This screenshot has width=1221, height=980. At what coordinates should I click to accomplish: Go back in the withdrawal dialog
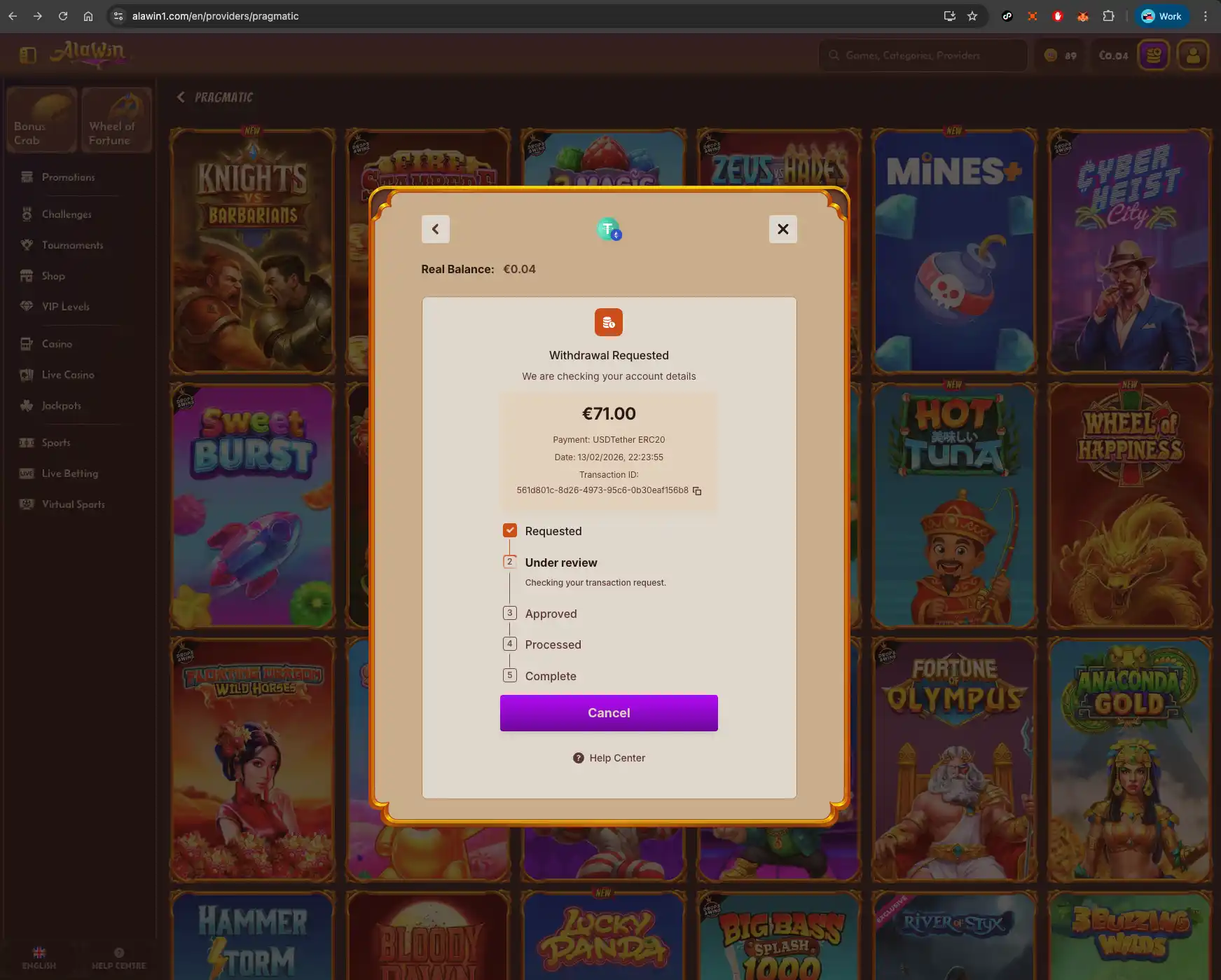click(x=435, y=229)
